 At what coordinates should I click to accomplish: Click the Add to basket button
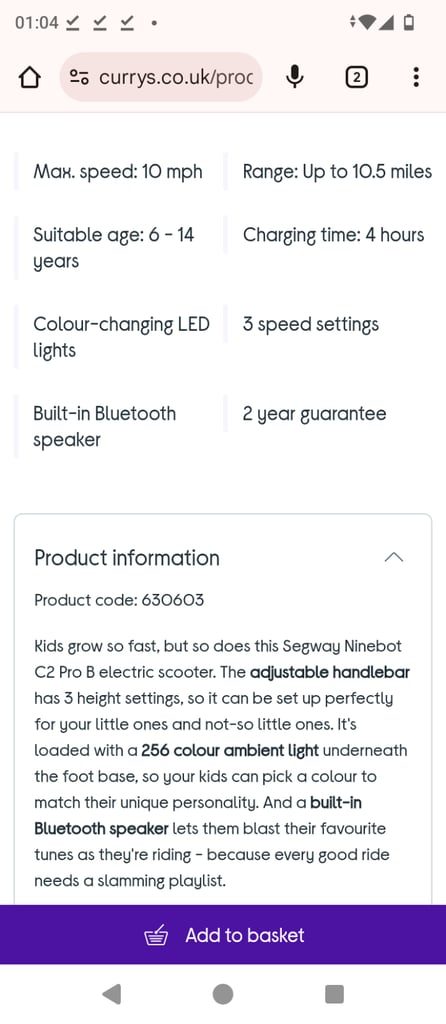[223, 935]
